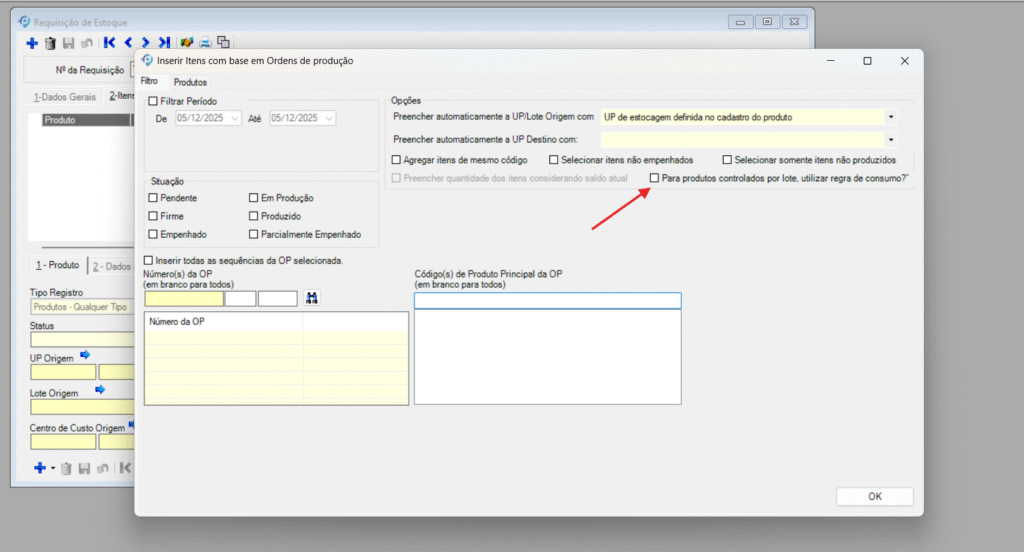Click the blue arrow next to UP Origem
The height and width of the screenshot is (552, 1024).
click(85, 355)
